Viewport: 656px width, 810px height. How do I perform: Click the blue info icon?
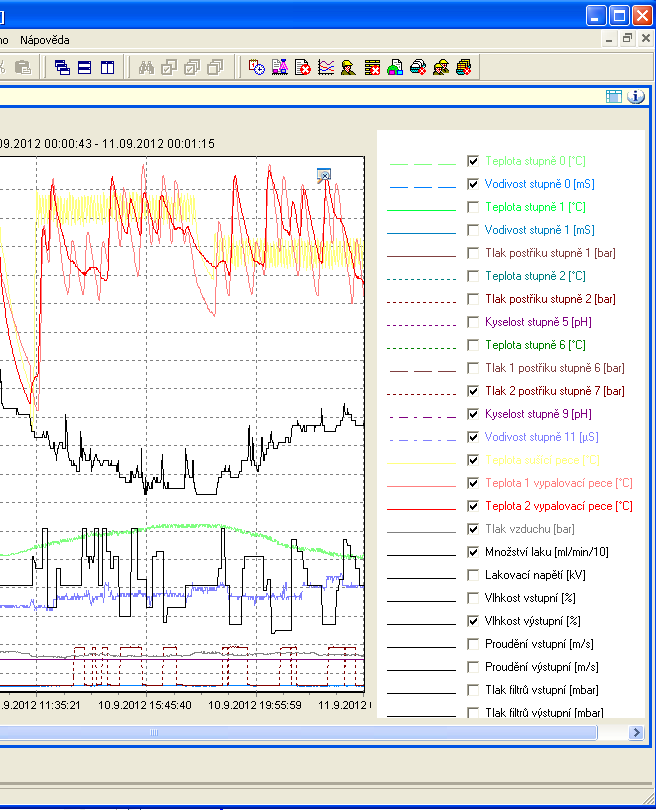pyautogui.click(x=635, y=97)
